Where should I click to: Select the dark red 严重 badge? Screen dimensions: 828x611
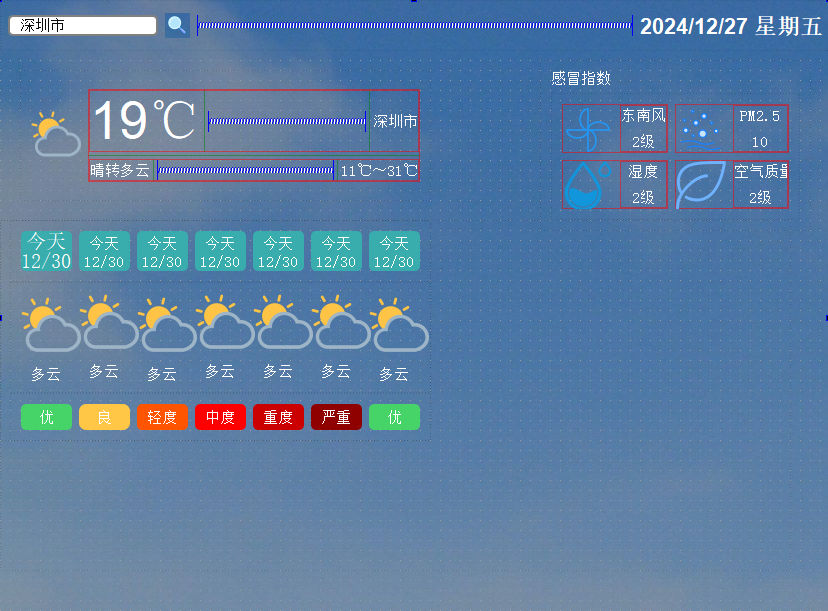336,417
